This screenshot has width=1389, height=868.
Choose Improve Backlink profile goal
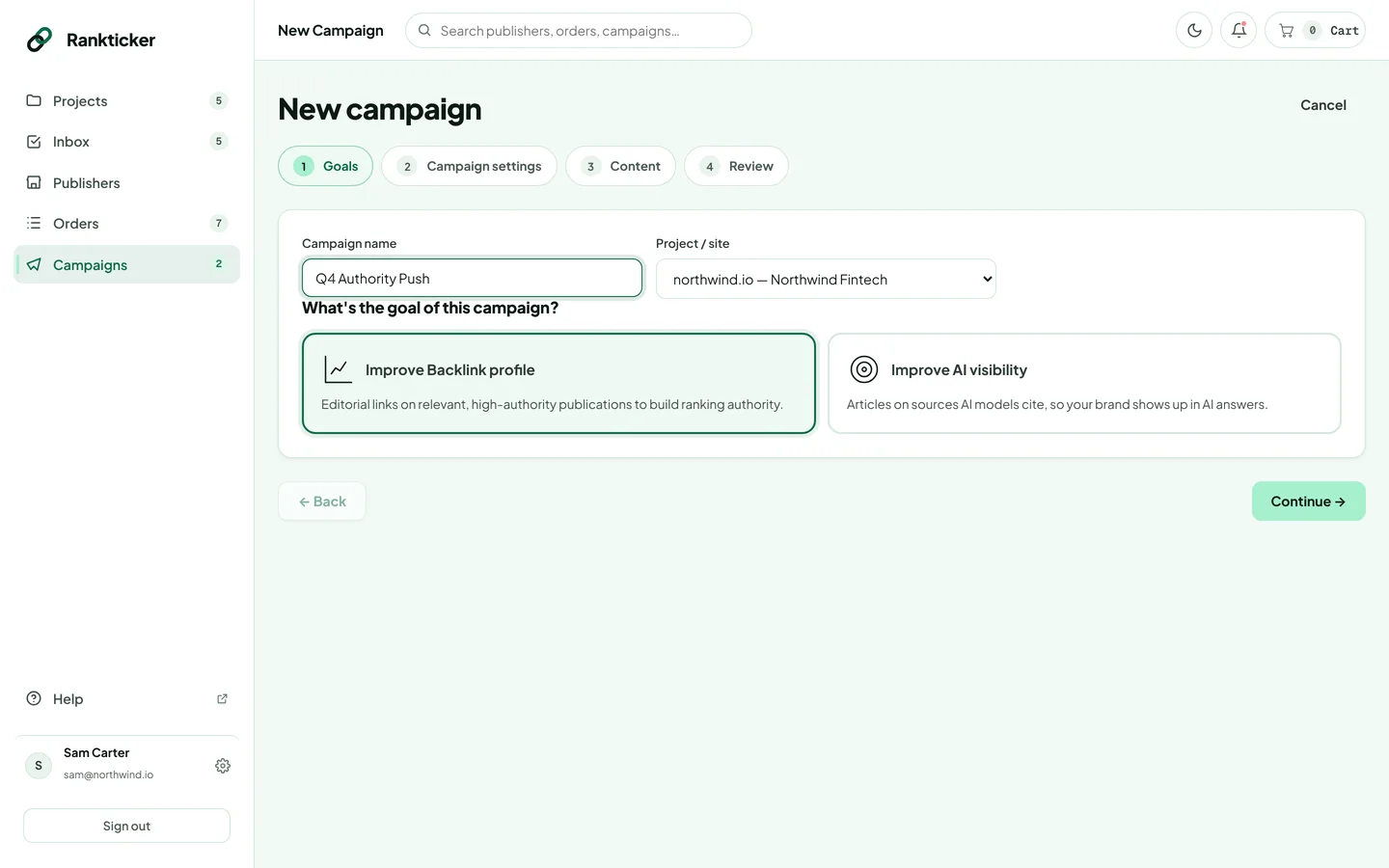click(x=558, y=383)
